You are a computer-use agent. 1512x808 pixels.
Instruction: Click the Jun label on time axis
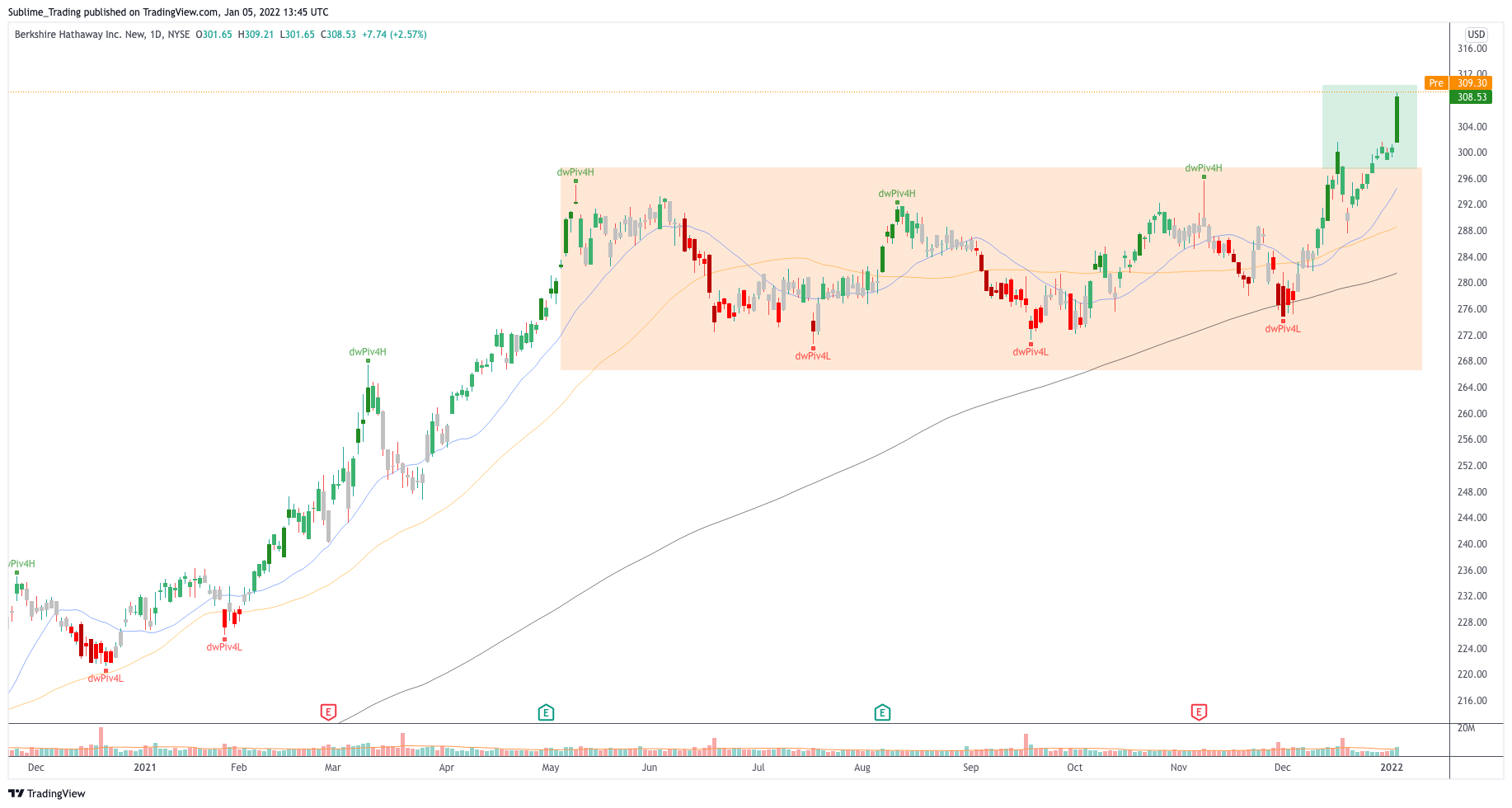650,768
